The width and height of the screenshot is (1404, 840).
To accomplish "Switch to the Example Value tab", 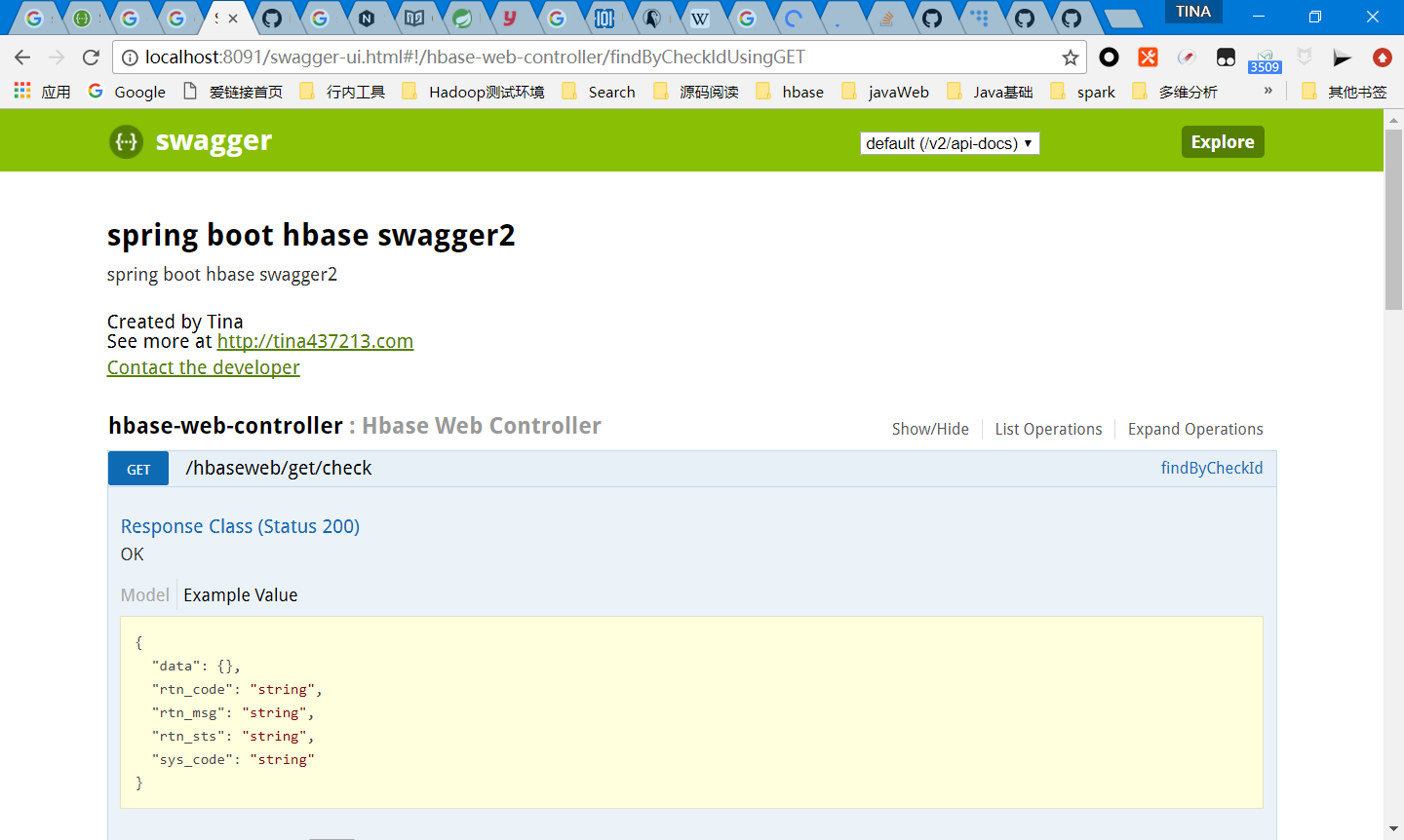I will pyautogui.click(x=241, y=594).
